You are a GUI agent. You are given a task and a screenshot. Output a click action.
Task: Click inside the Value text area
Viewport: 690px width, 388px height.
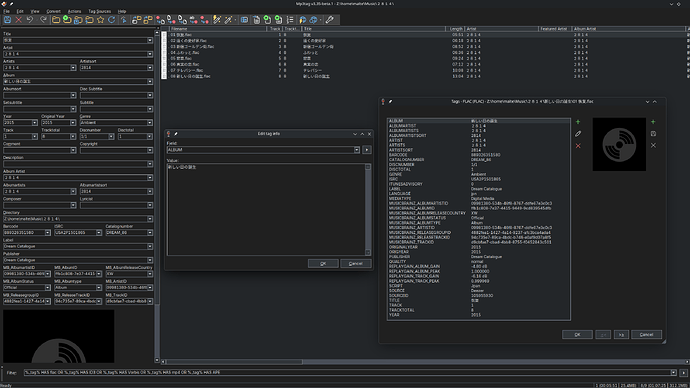(x=266, y=210)
